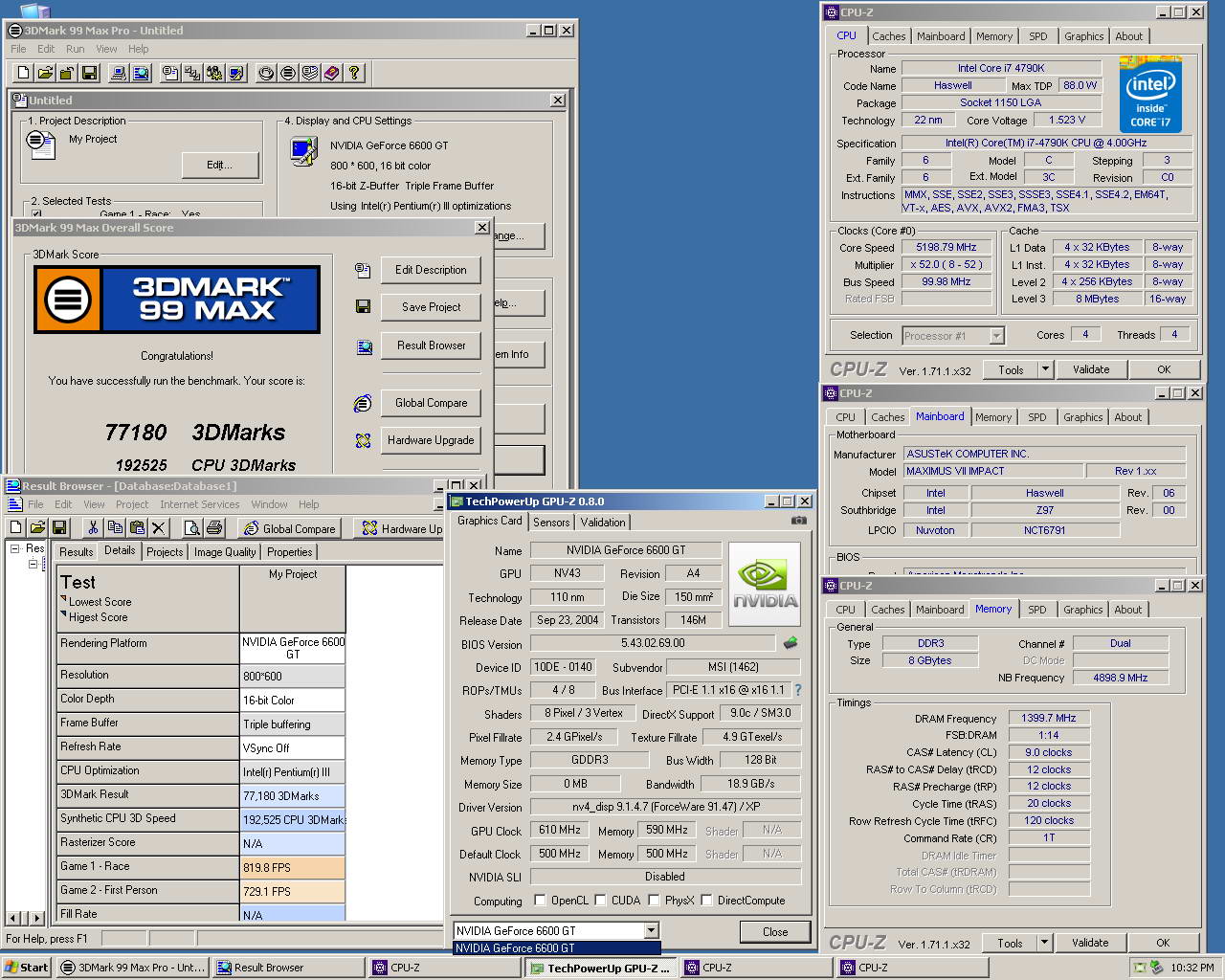This screenshot has height=980, width=1225.
Task: Click the Open folder icon in Result Browser
Action: (37, 527)
